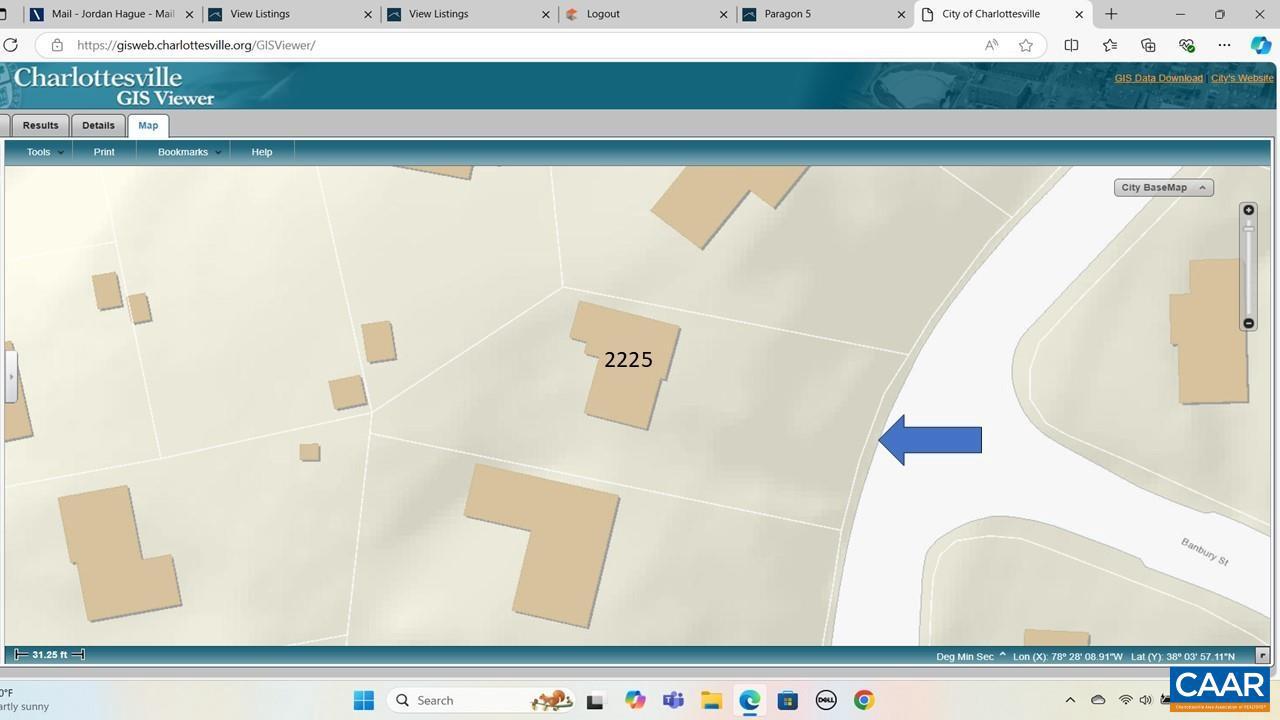Add this page to favorites star
Viewport: 1280px width, 720px height.
tap(1026, 45)
